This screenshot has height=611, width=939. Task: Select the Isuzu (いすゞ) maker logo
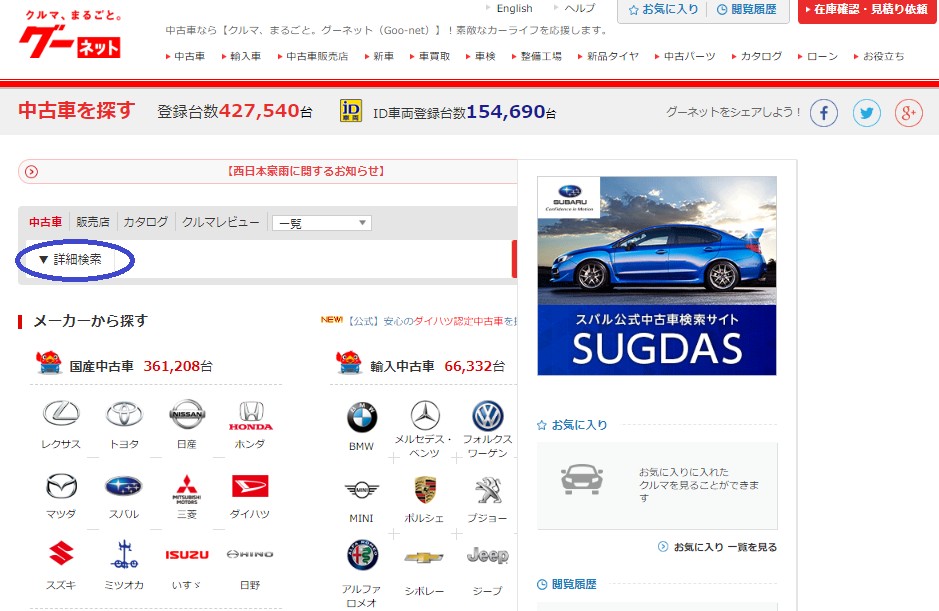(x=187, y=555)
